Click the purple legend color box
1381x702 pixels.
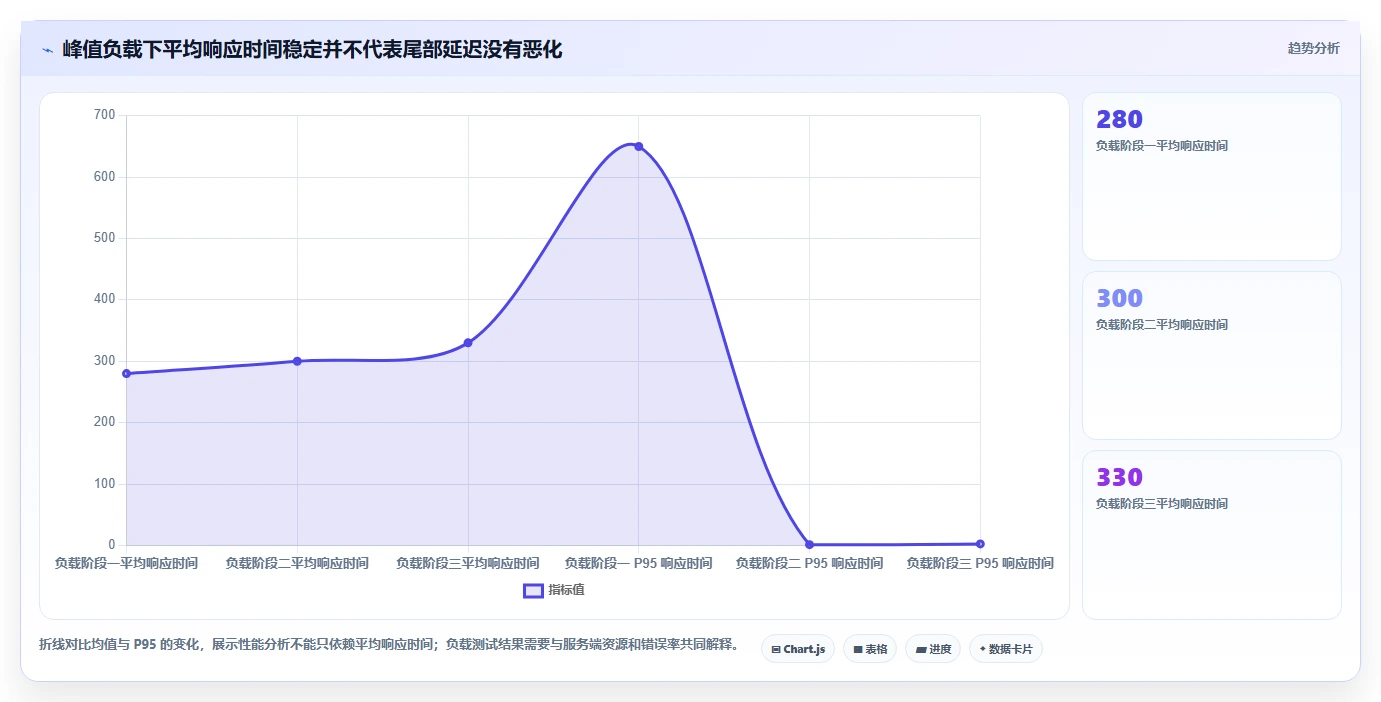click(x=534, y=590)
